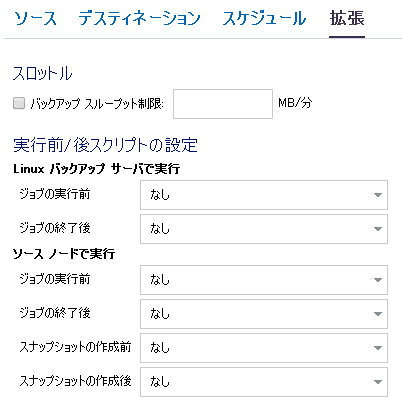The width and height of the screenshot is (402, 407).
Task: Click arrow of Linux server ジョブの終了後 dropdown
Action: [x=378, y=229]
